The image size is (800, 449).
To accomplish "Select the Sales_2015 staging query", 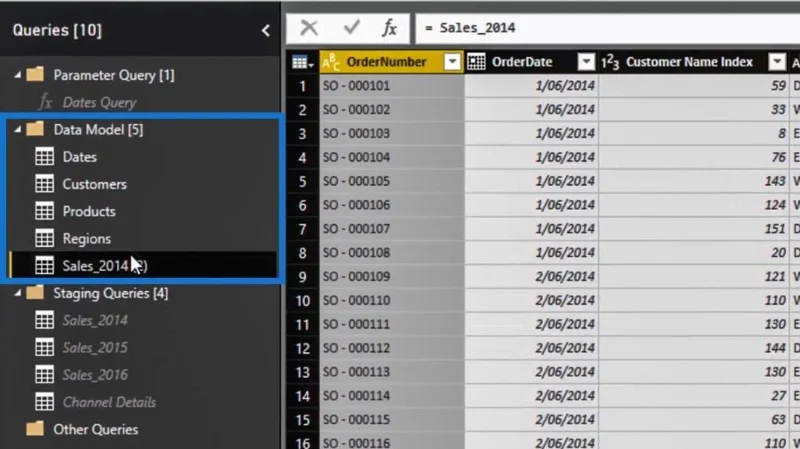I will tap(95, 348).
